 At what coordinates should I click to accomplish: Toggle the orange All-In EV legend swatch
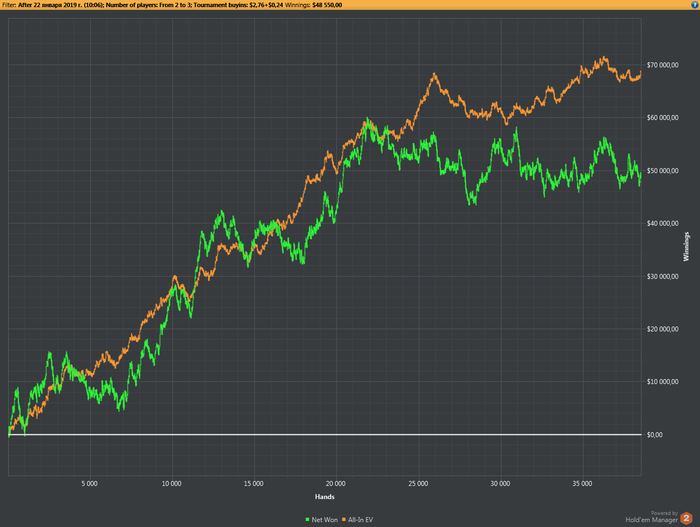(x=344, y=520)
